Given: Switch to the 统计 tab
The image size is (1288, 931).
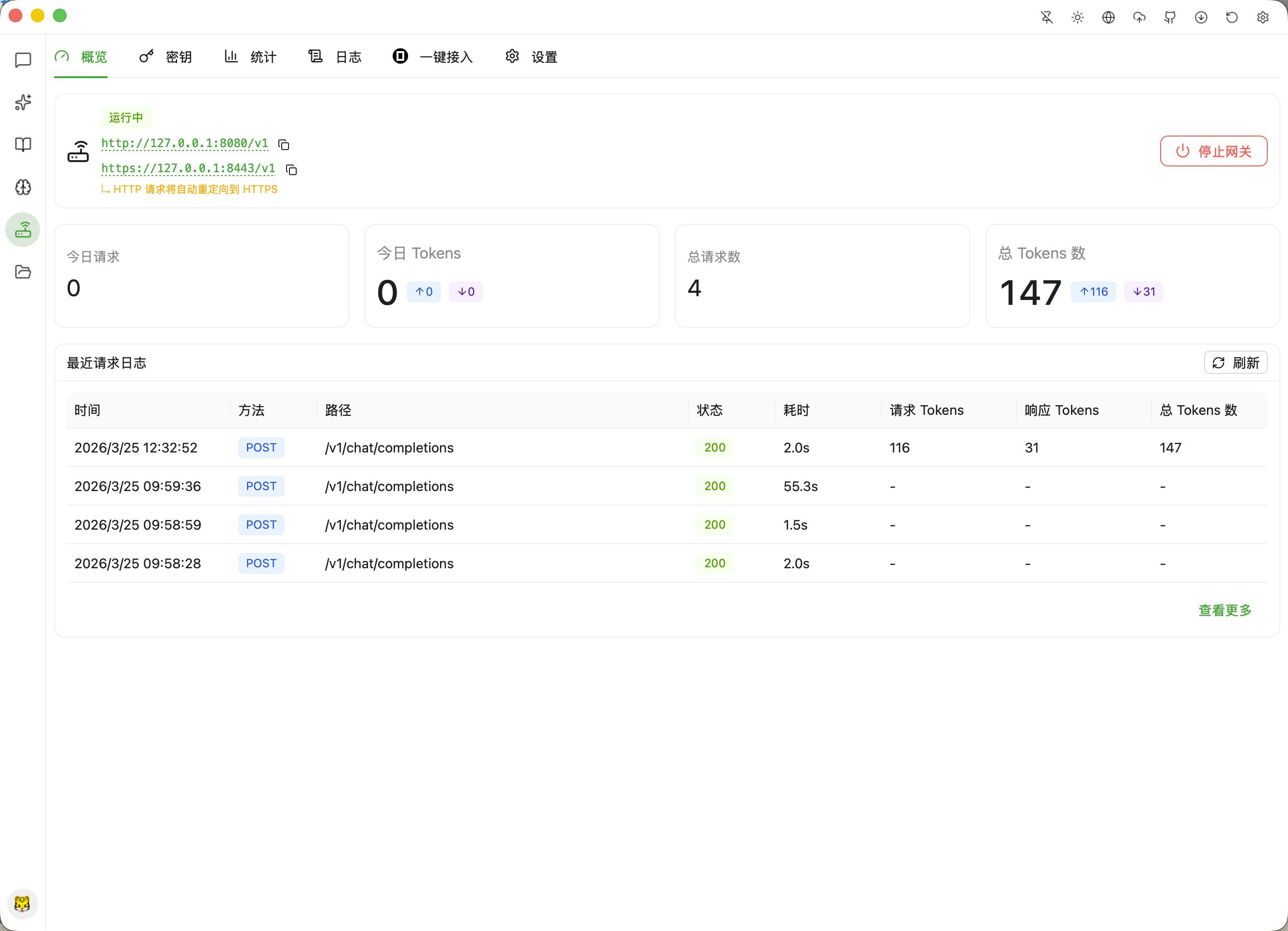Looking at the screenshot, I should pyautogui.click(x=250, y=56).
